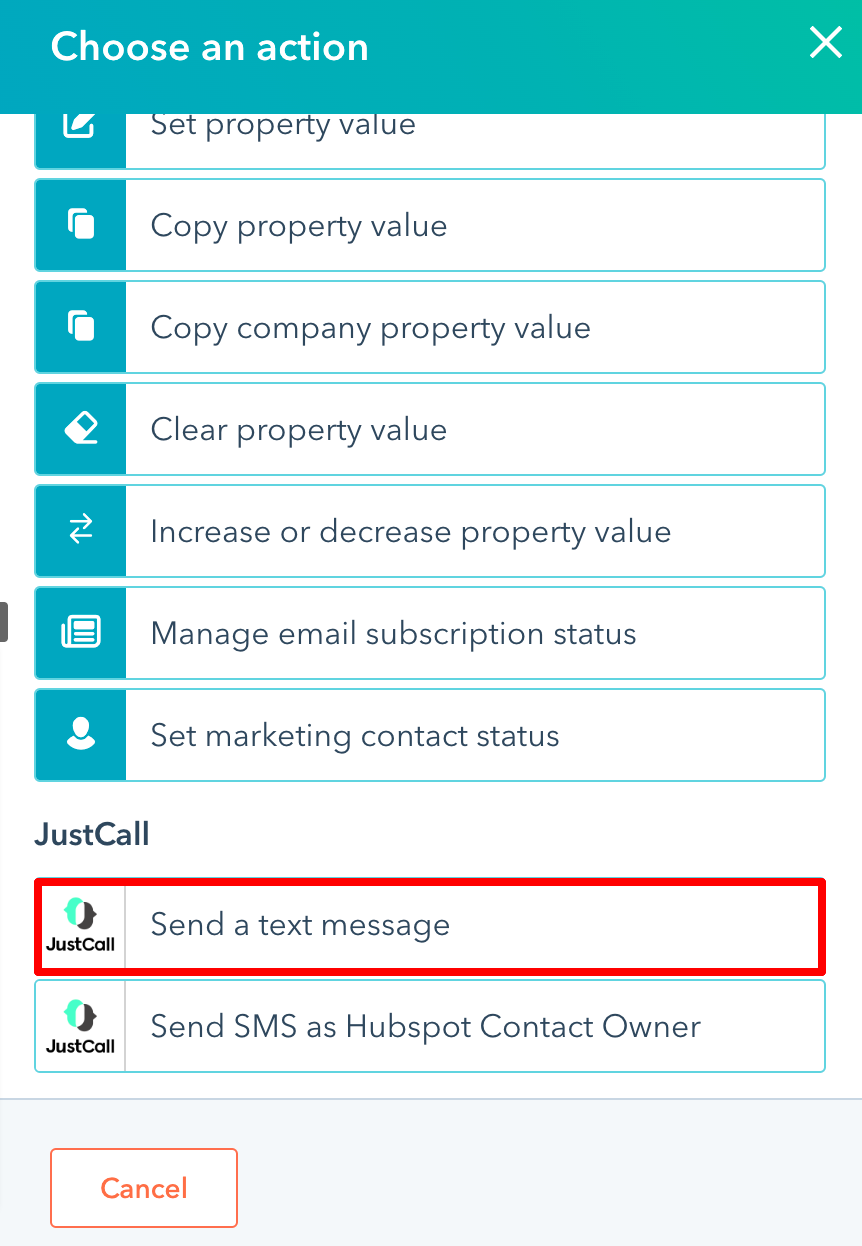Viewport: 862px width, 1246px height.
Task: Select the Set marketing contact status label
Action: [x=355, y=736]
